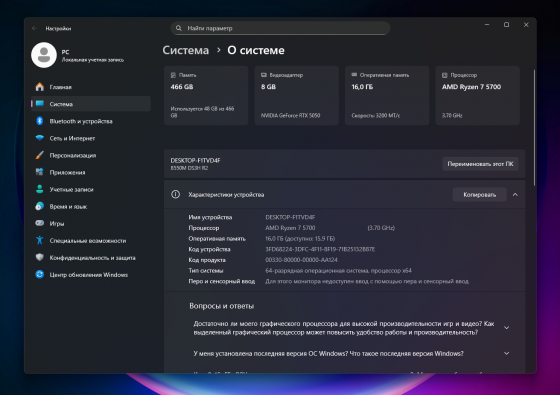Click the local account name PC

[65, 52]
